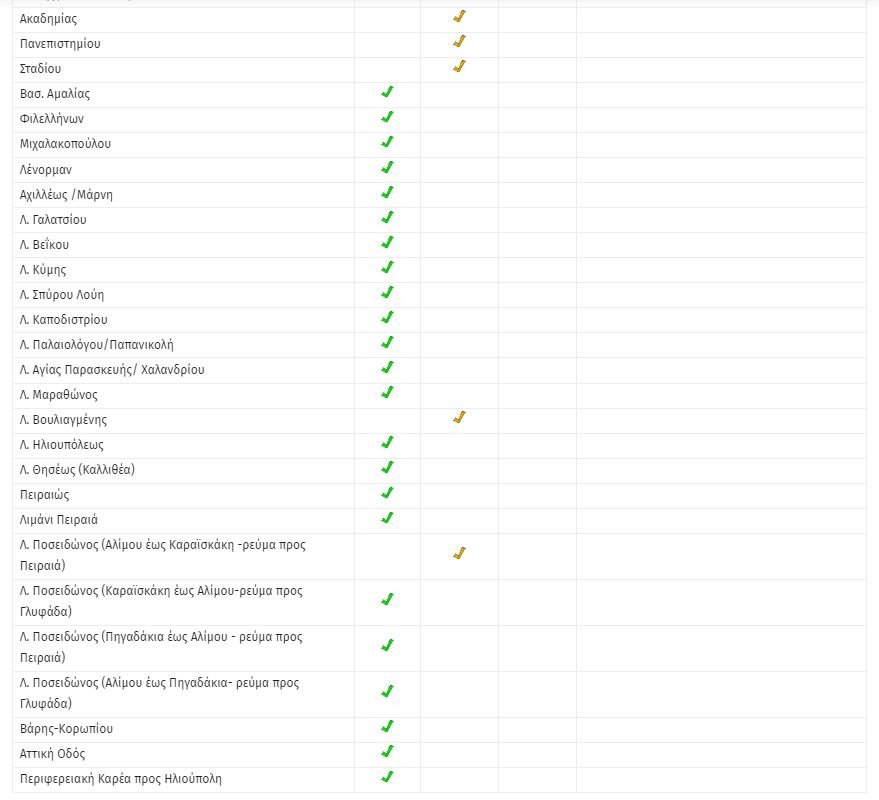Select the Φιλελλήνων street label
Screen dimensions: 879x800
click(52, 119)
